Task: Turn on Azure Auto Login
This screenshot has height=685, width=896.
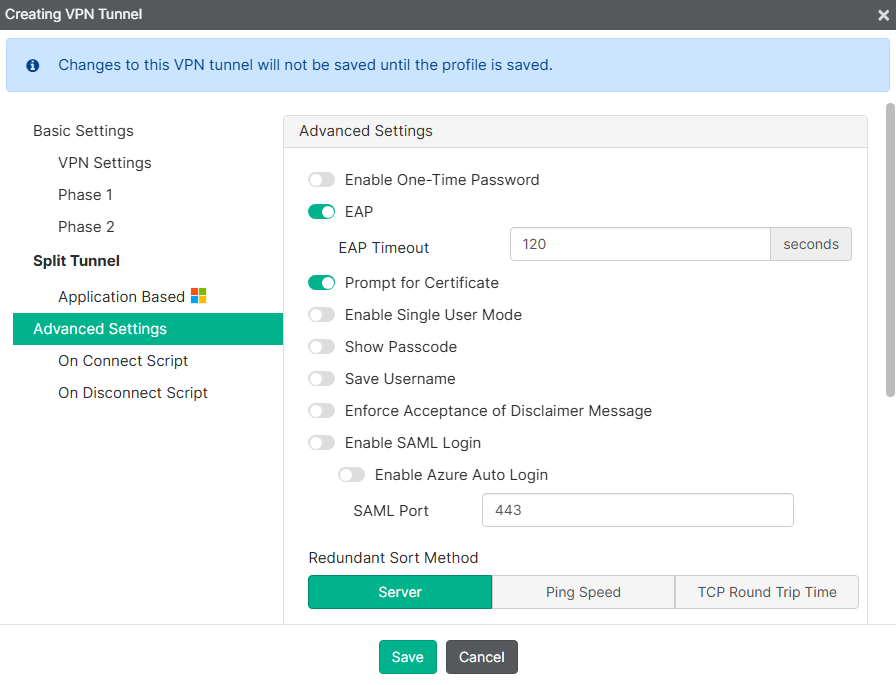Action: click(x=351, y=474)
